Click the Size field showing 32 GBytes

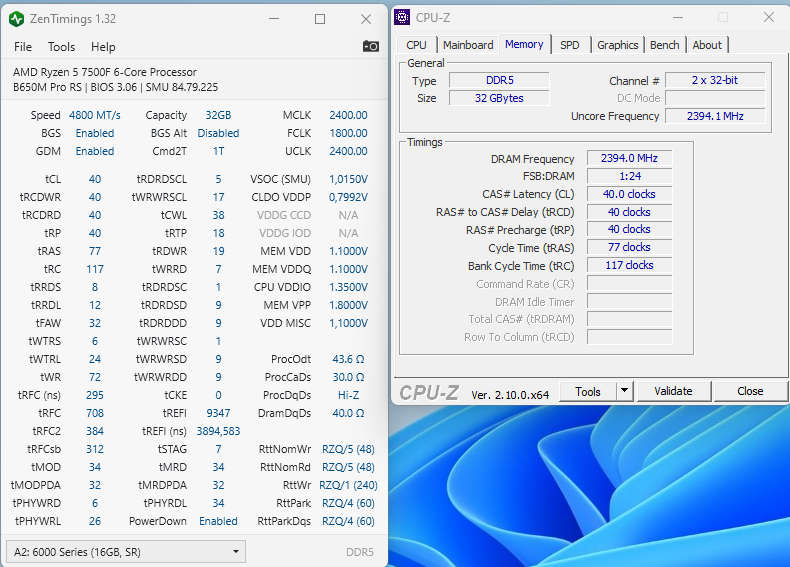pos(499,98)
